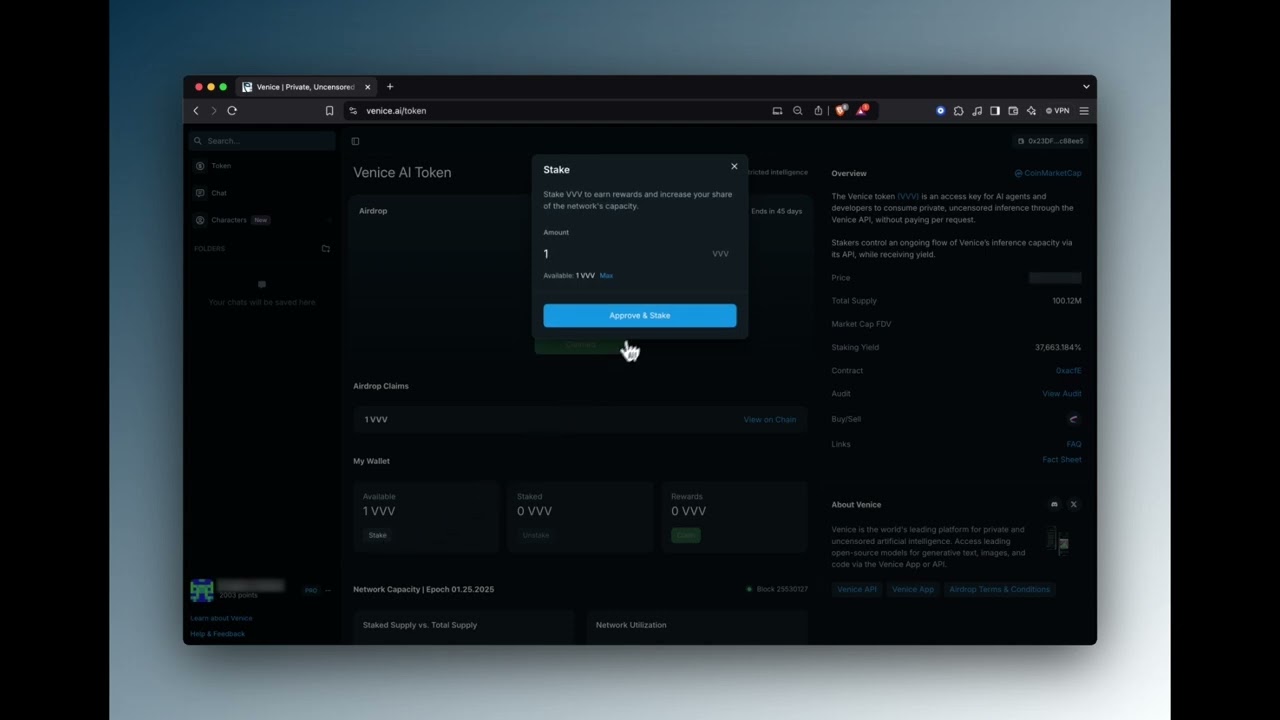1280x720 pixels.
Task: Select Venice | Private, Uncensored tab
Action: pyautogui.click(x=308, y=87)
